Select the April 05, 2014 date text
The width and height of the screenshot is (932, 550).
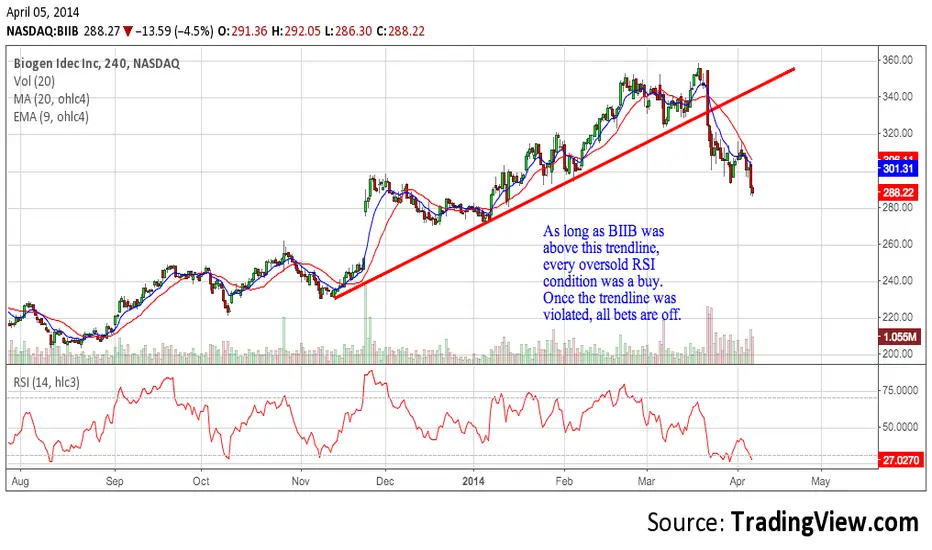click(x=42, y=12)
